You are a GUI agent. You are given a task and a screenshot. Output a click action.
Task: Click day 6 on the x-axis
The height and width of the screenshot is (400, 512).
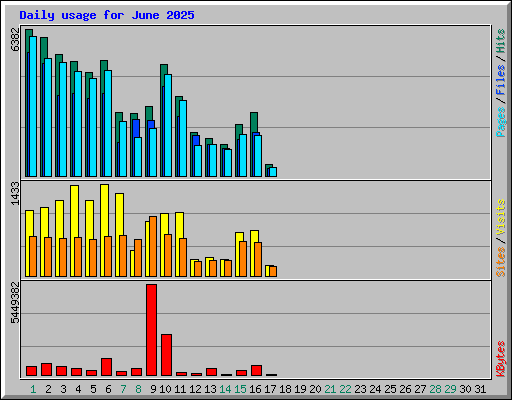click(x=108, y=389)
